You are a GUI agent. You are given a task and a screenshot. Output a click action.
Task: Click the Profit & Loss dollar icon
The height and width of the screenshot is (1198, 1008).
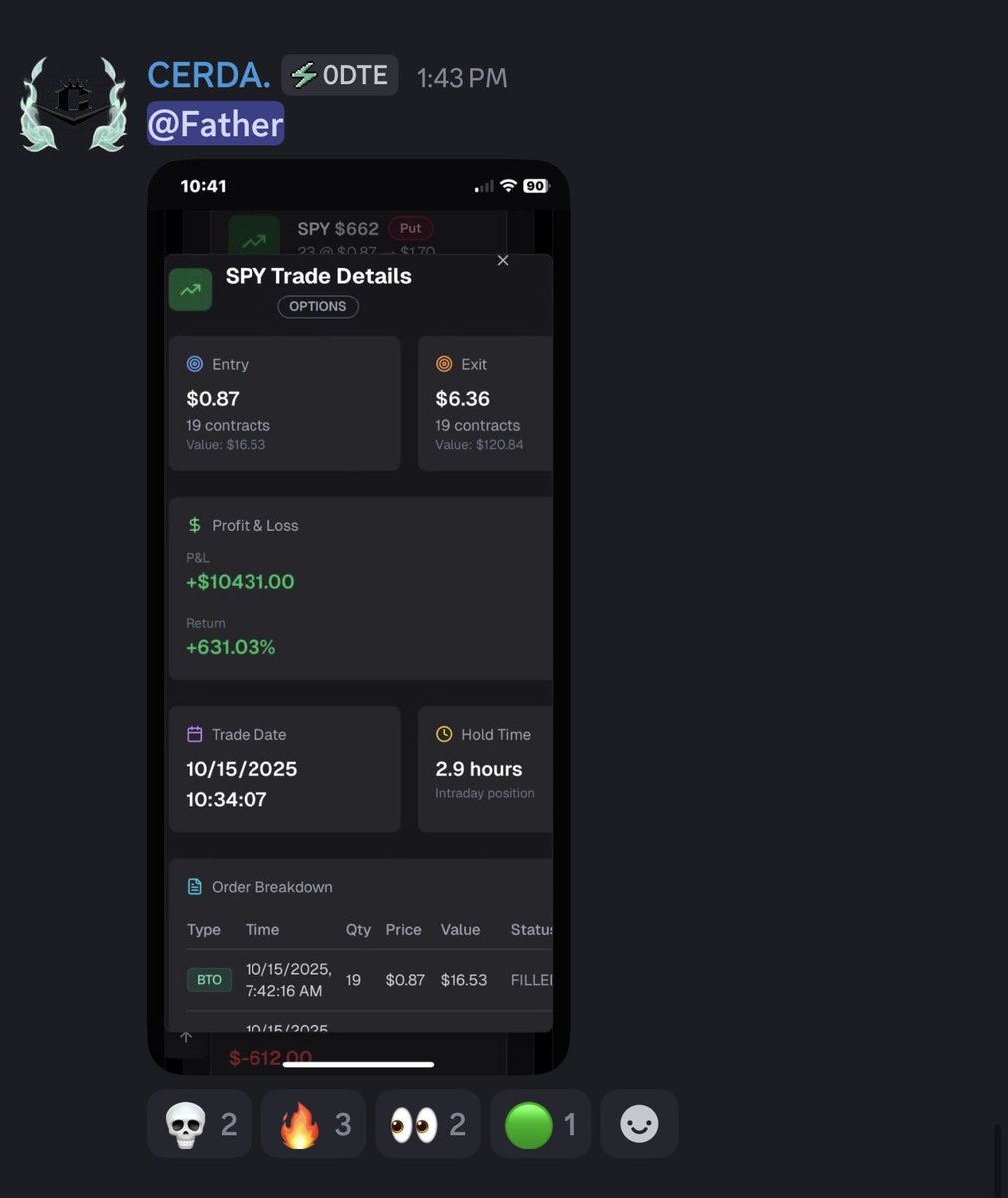click(x=195, y=525)
